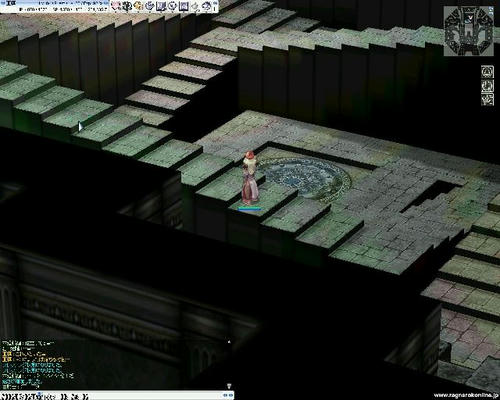Screen dimensions: 500x400
Task: Toggle the chat mode buttons at chat bar right end
Action: [x=228, y=395]
